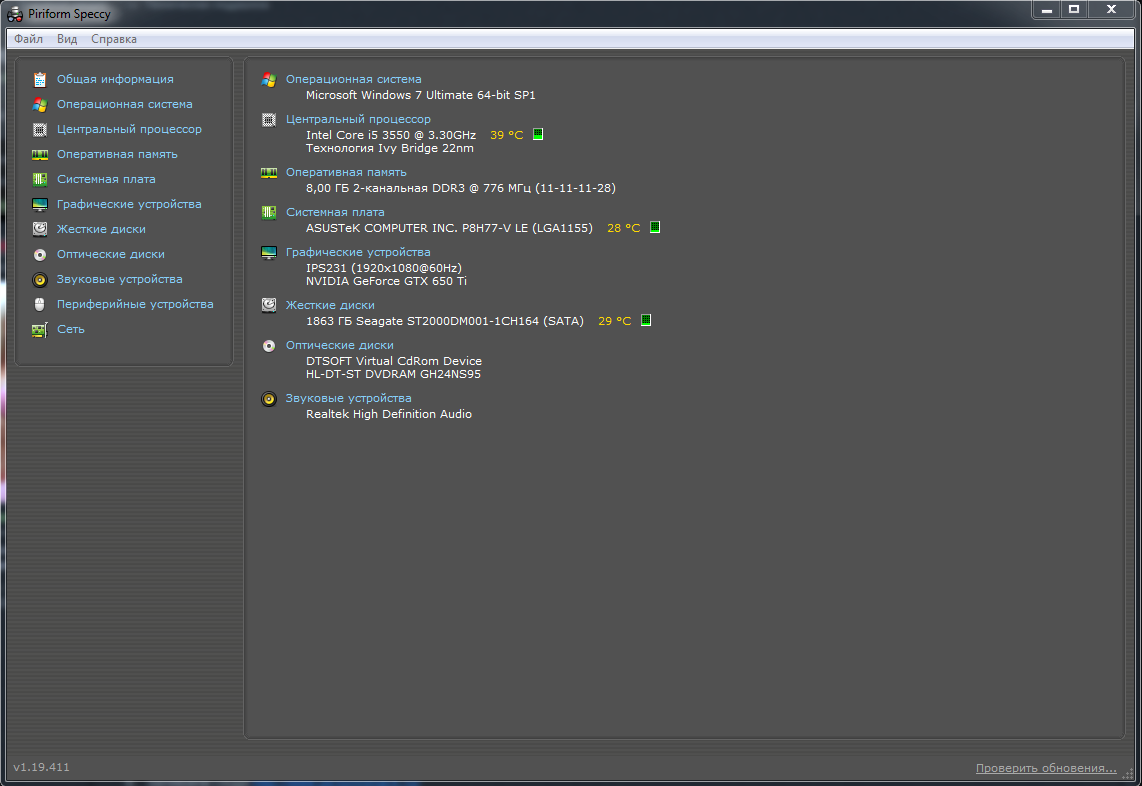Click the motherboard icon beside sidebar Системная плата

click(40, 179)
